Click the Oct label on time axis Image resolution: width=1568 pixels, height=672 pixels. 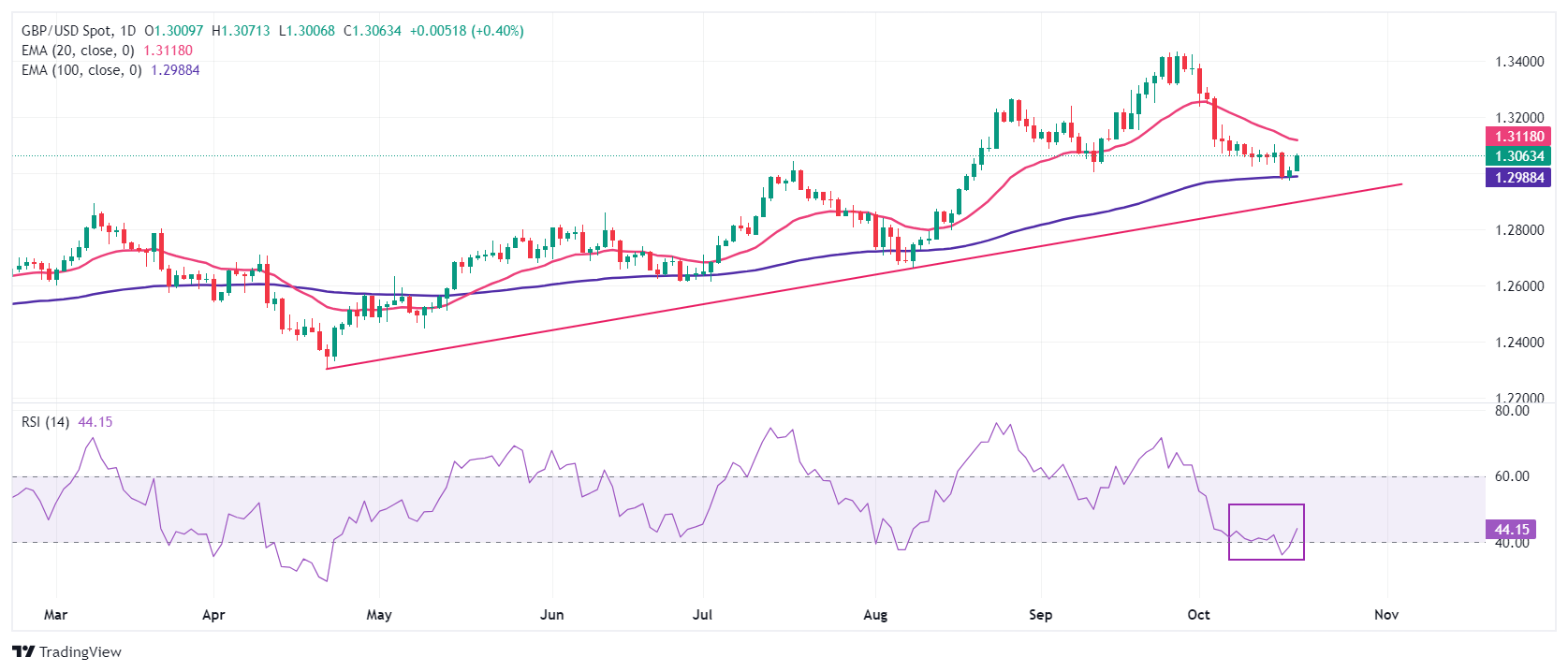click(x=1198, y=615)
